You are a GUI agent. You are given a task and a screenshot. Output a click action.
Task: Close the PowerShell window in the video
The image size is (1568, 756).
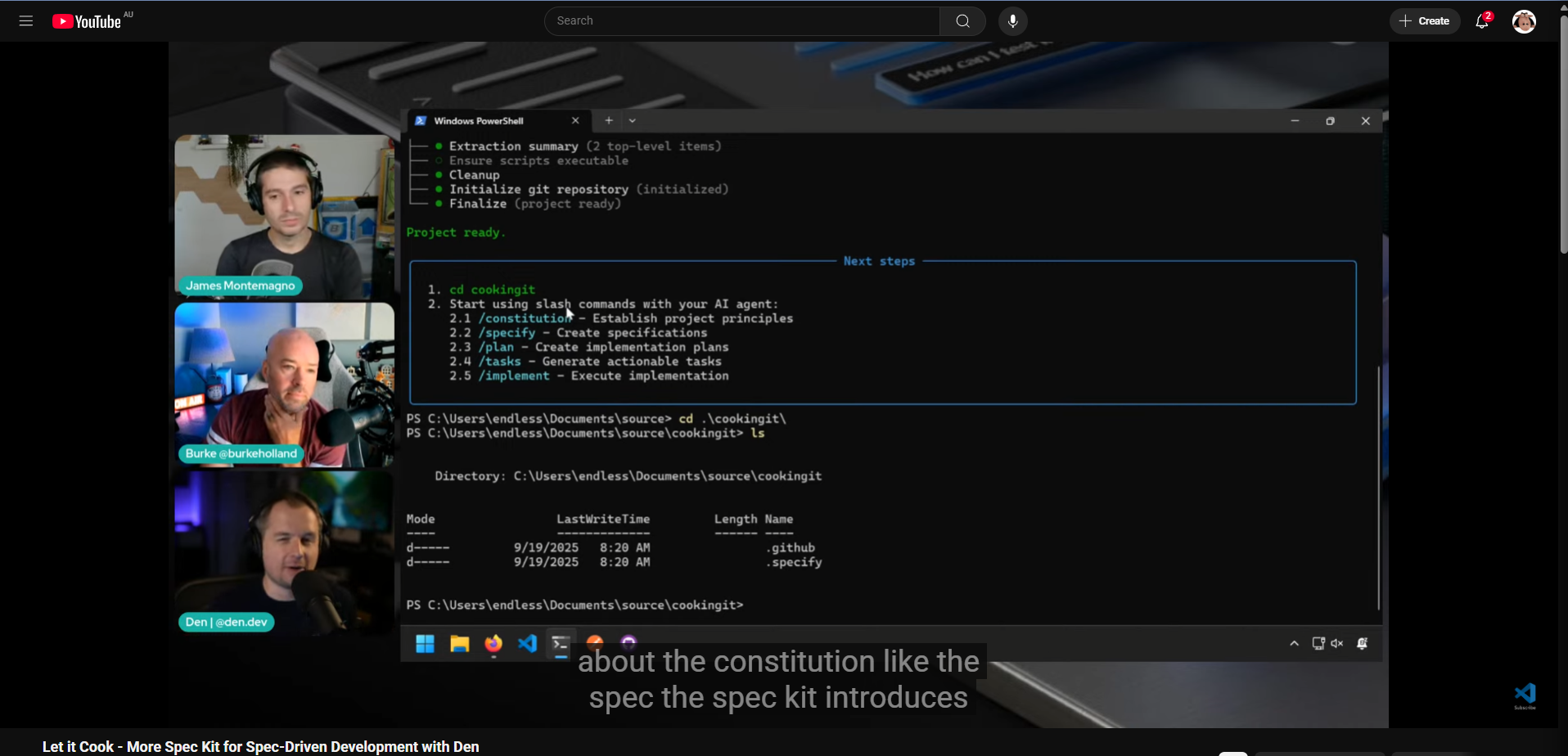pos(1366,121)
